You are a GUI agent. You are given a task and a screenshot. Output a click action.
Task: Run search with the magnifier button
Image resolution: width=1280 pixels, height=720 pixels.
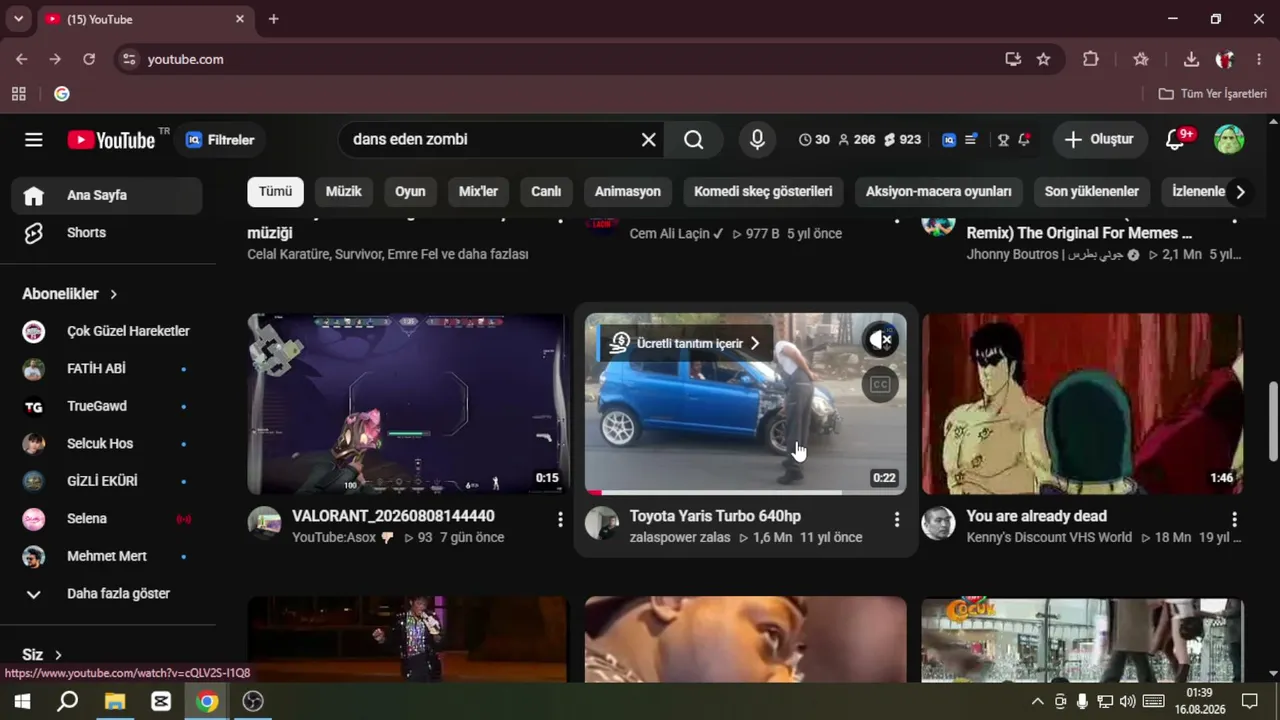694,140
